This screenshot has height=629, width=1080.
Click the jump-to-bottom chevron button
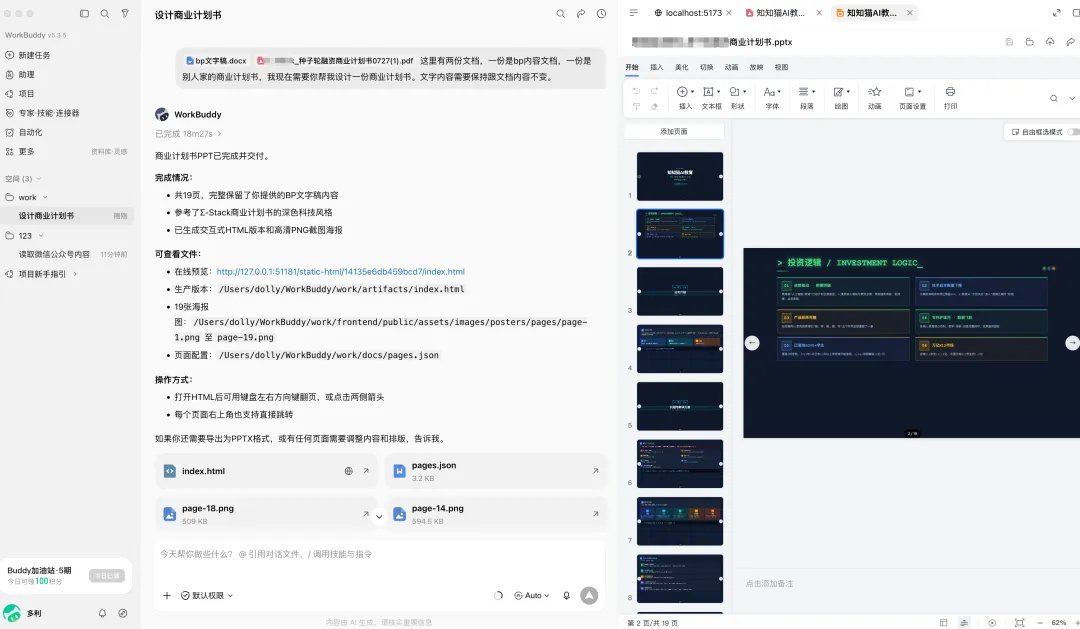pos(379,516)
